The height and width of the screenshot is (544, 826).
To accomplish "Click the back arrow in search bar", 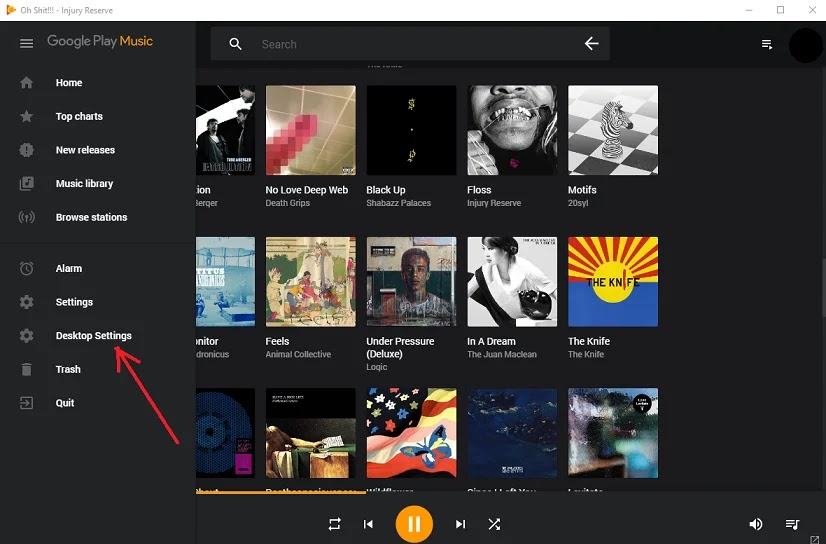I will (592, 44).
